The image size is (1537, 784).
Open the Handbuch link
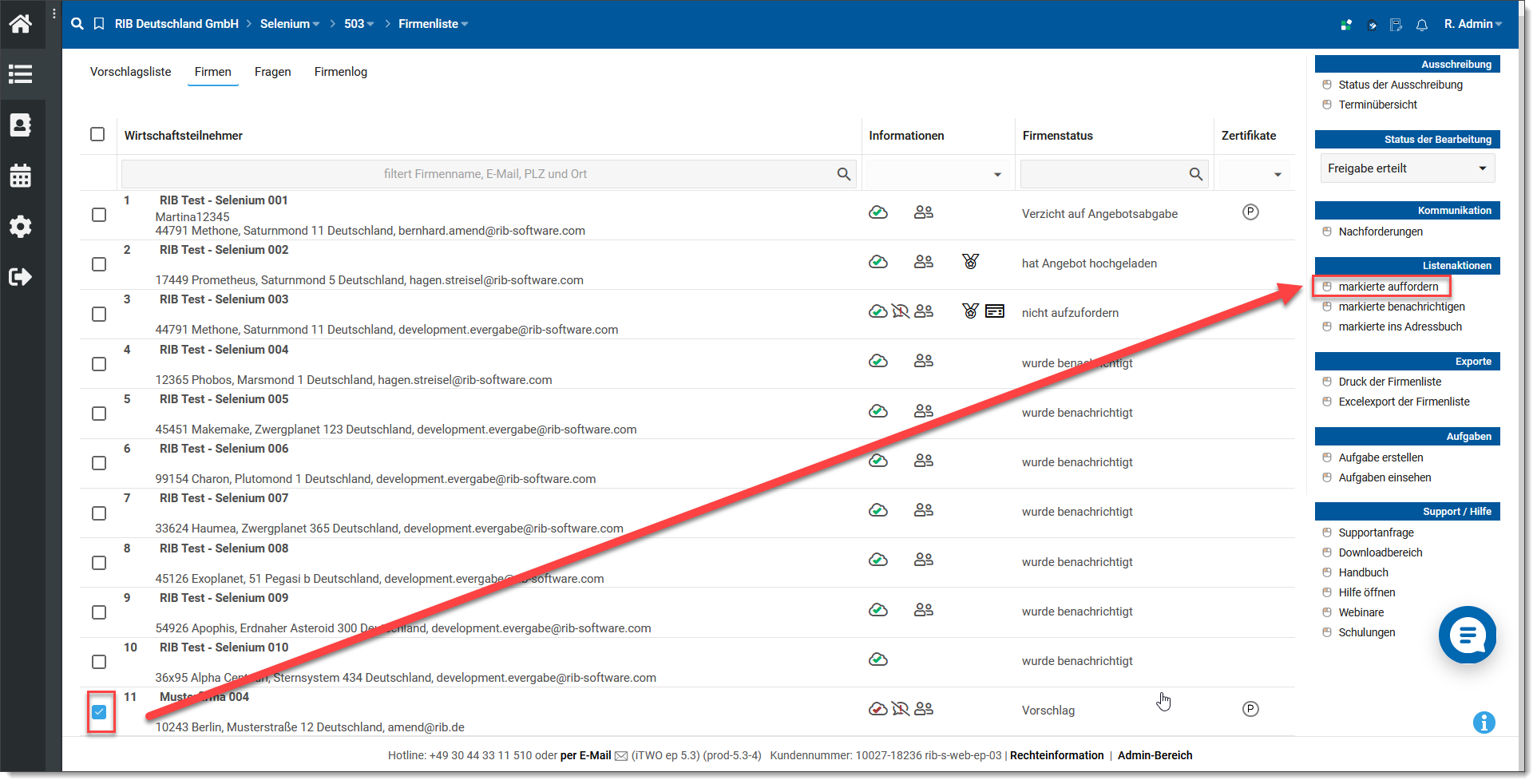pos(1363,572)
